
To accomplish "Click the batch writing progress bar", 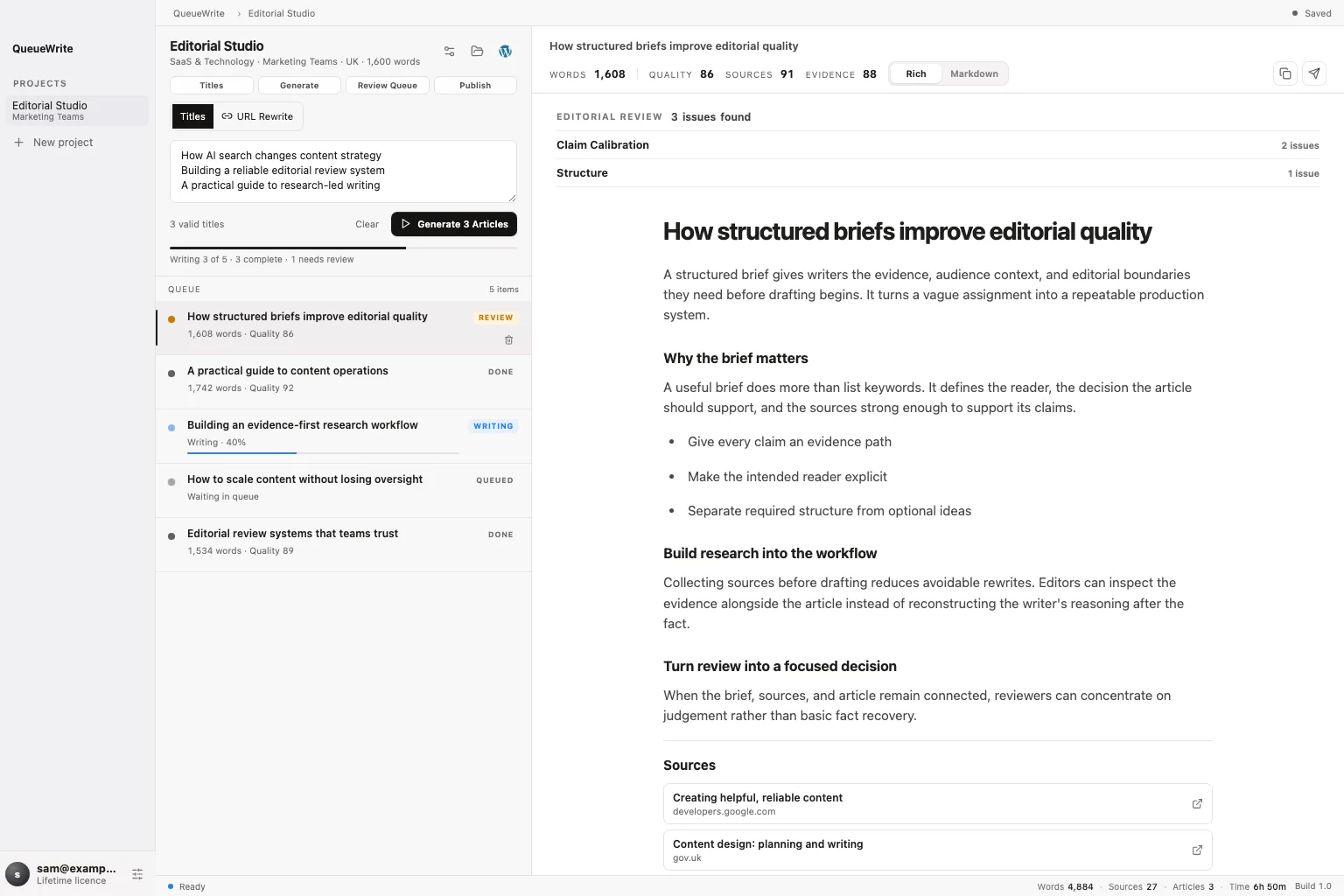I will (x=343, y=248).
